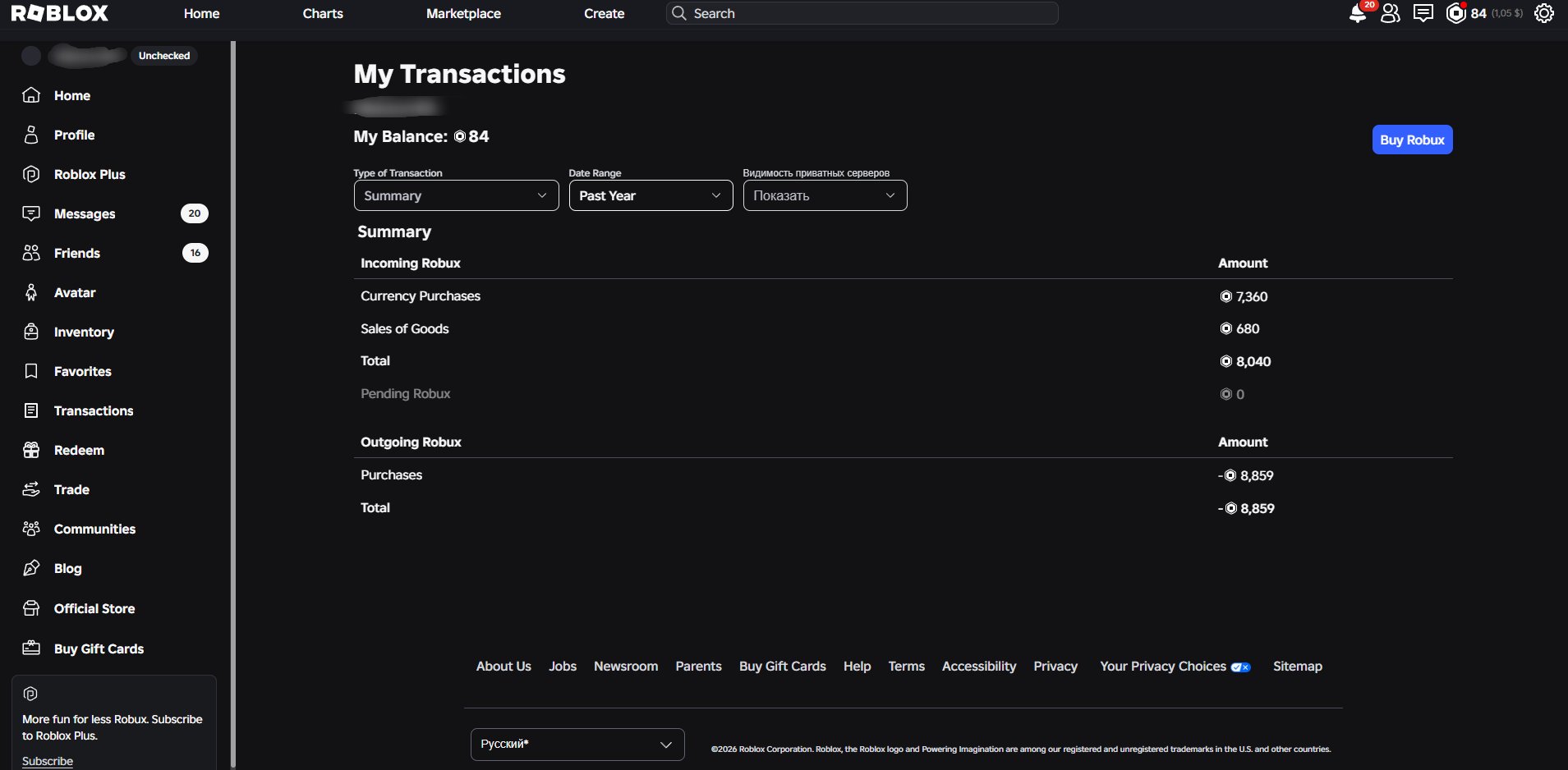Click the Profile person icon in sidebar
The width and height of the screenshot is (1568, 770).
(31, 135)
